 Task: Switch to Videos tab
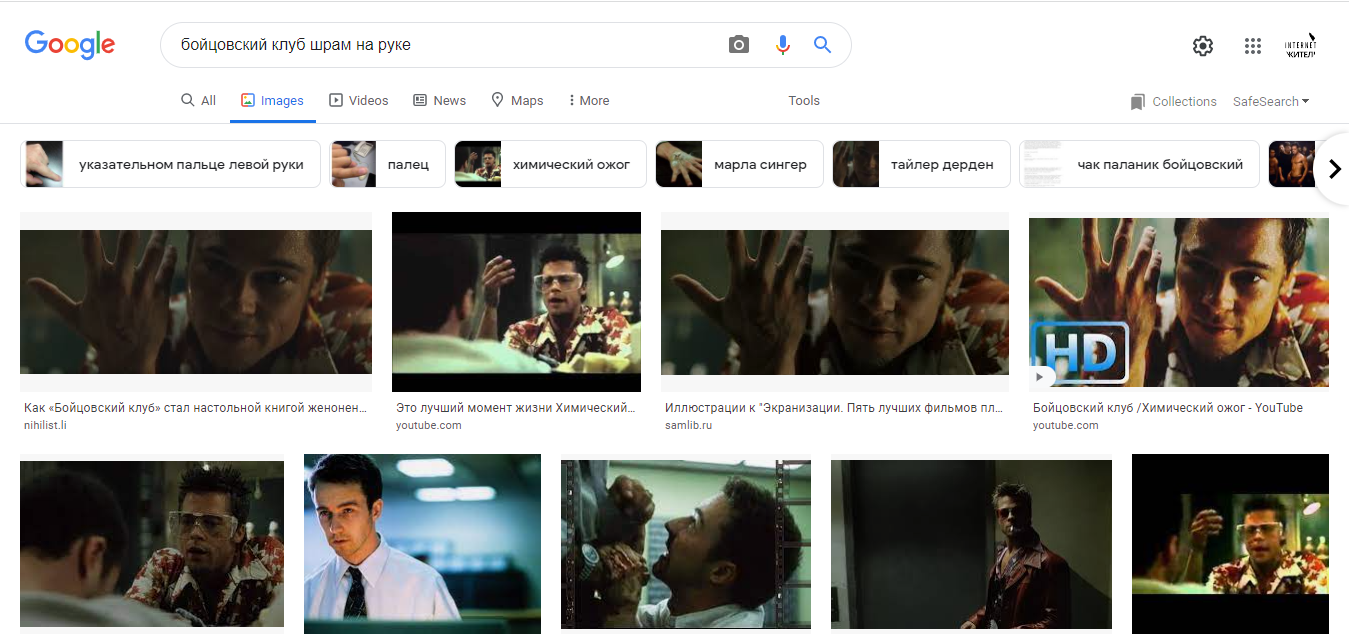pos(359,100)
